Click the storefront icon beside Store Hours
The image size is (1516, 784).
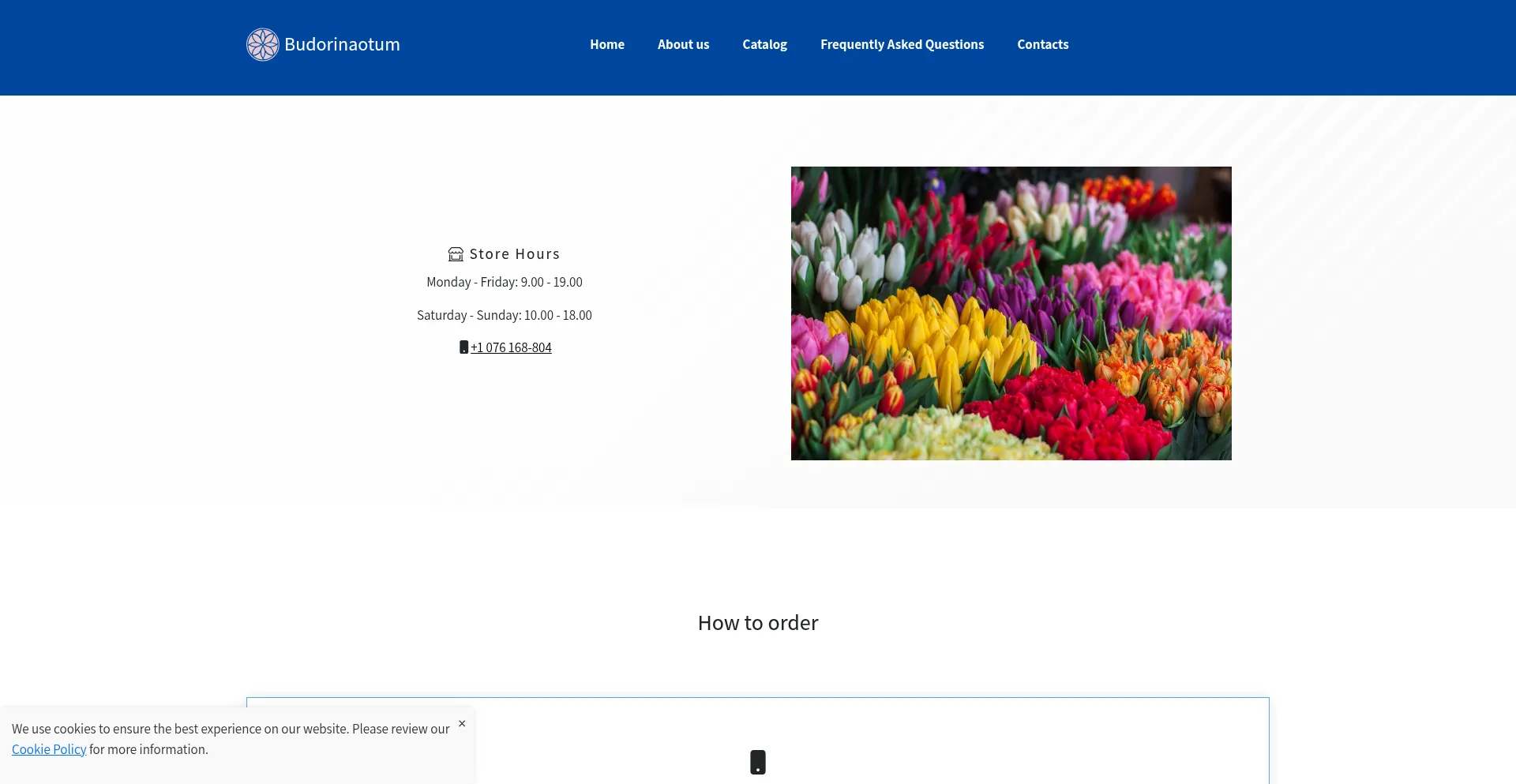pyautogui.click(x=456, y=254)
